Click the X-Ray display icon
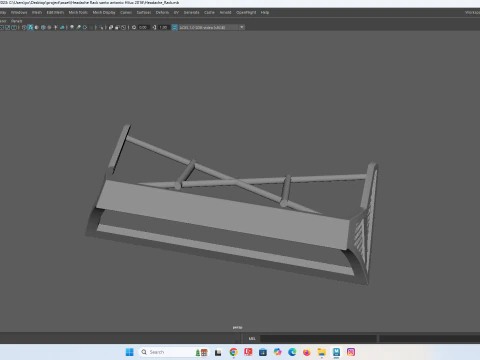480x360 pixels. (x=111, y=27)
